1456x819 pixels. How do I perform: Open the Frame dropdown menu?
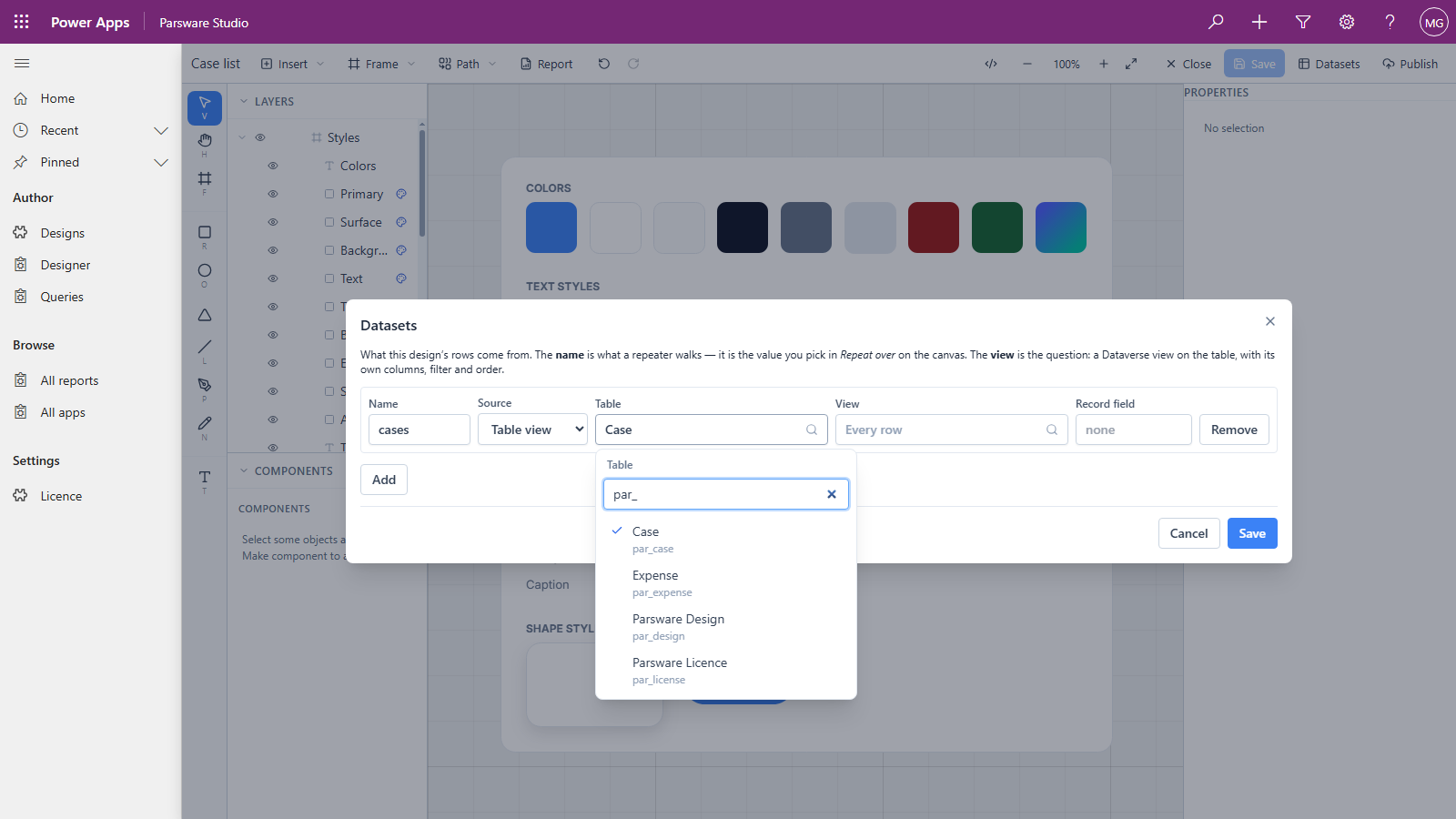coord(381,64)
